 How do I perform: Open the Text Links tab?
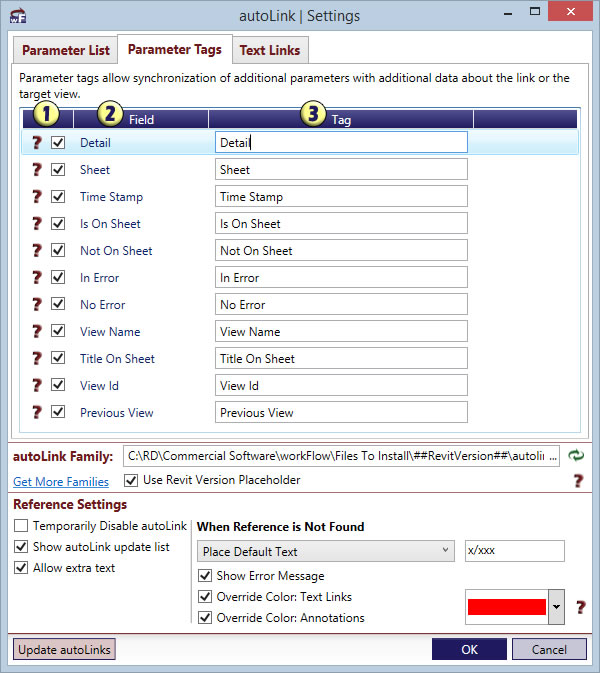(270, 50)
